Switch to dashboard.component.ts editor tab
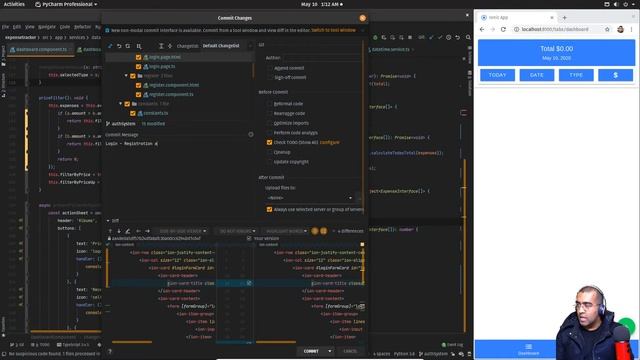640x360 pixels. (x=41, y=49)
